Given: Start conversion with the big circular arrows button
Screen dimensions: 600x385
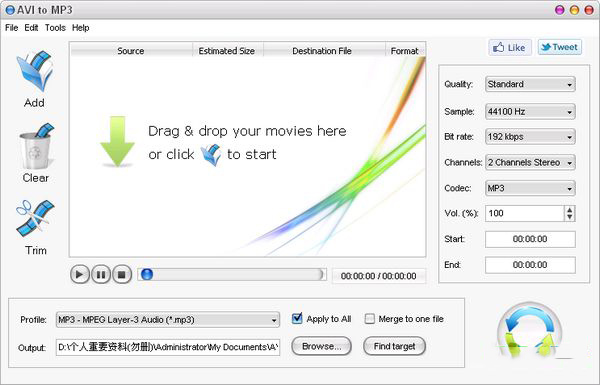Looking at the screenshot, I should pyautogui.click(x=529, y=331).
